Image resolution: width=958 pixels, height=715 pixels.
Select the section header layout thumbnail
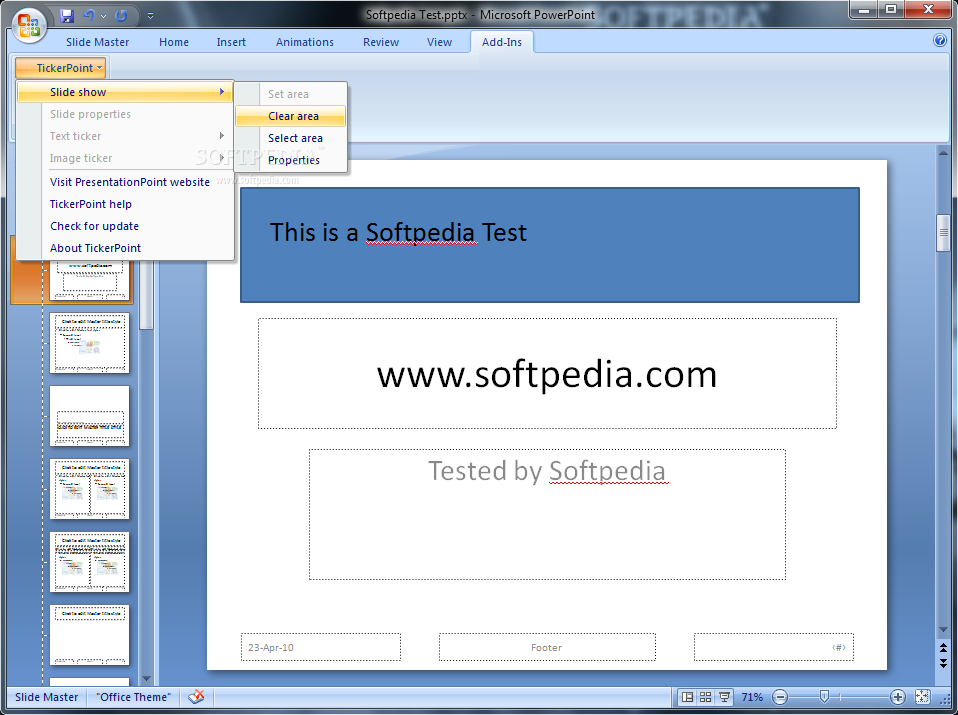pos(89,416)
